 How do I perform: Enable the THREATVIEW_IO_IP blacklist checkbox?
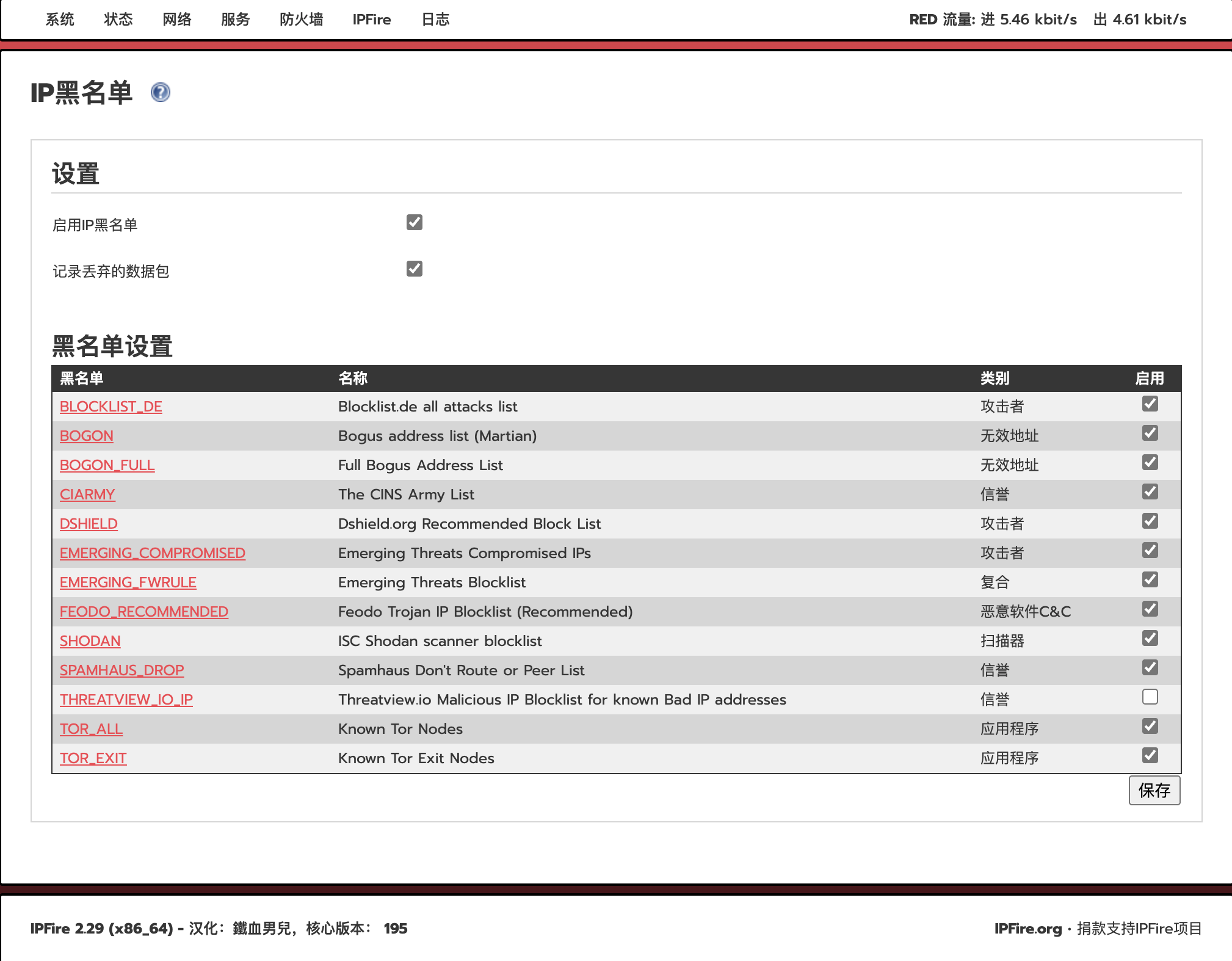tap(1150, 697)
